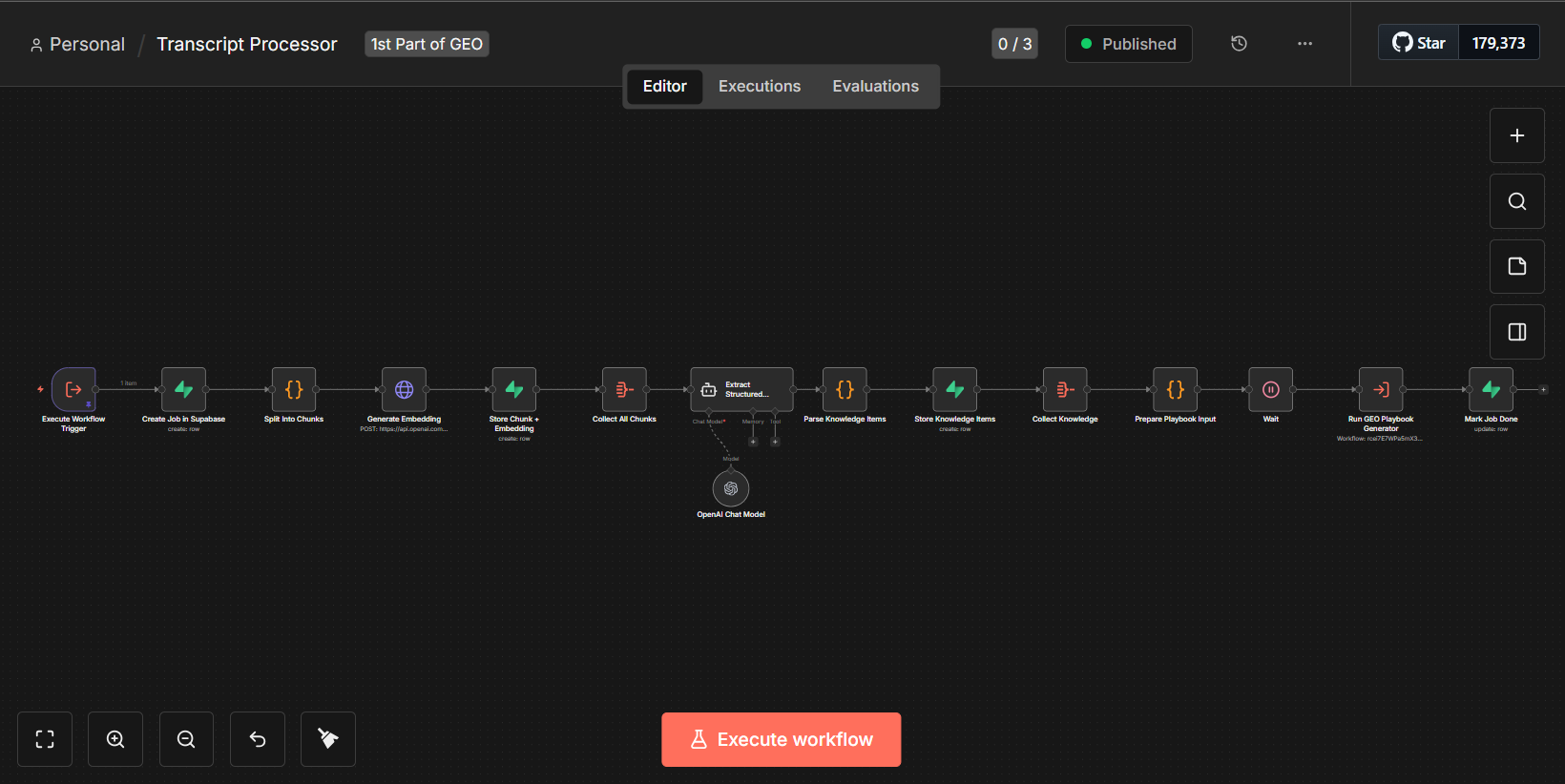The image size is (1565, 784).
Task: Click the 1st Part of GEO tag
Action: pos(427,44)
